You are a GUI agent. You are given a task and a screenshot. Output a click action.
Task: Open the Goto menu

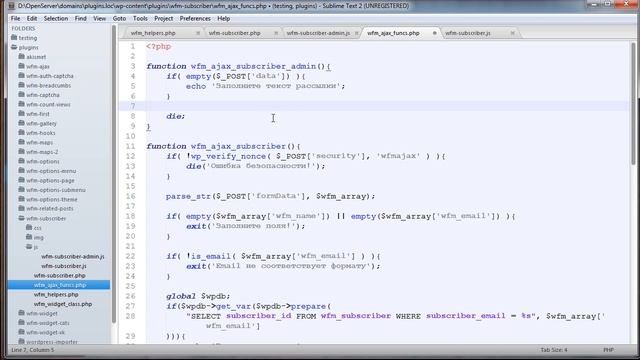pyautogui.click(x=119, y=18)
